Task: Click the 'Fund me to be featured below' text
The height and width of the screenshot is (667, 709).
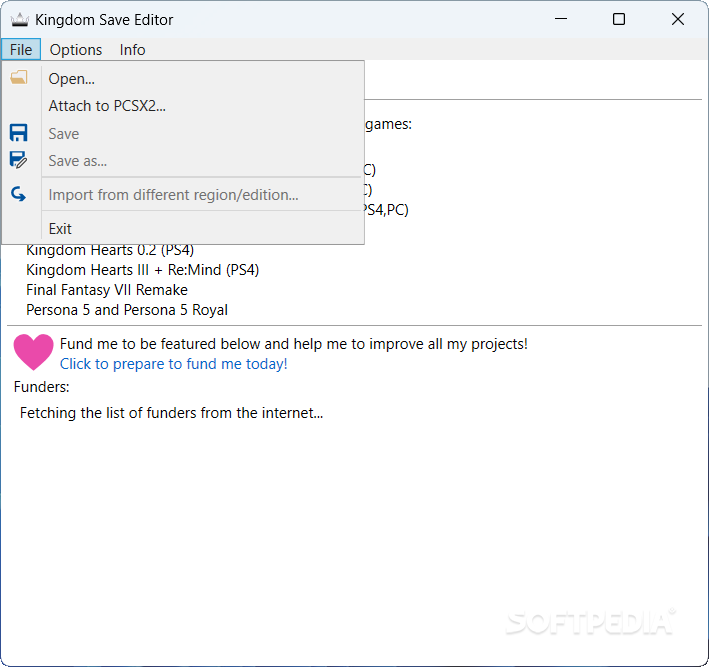Action: [293, 344]
